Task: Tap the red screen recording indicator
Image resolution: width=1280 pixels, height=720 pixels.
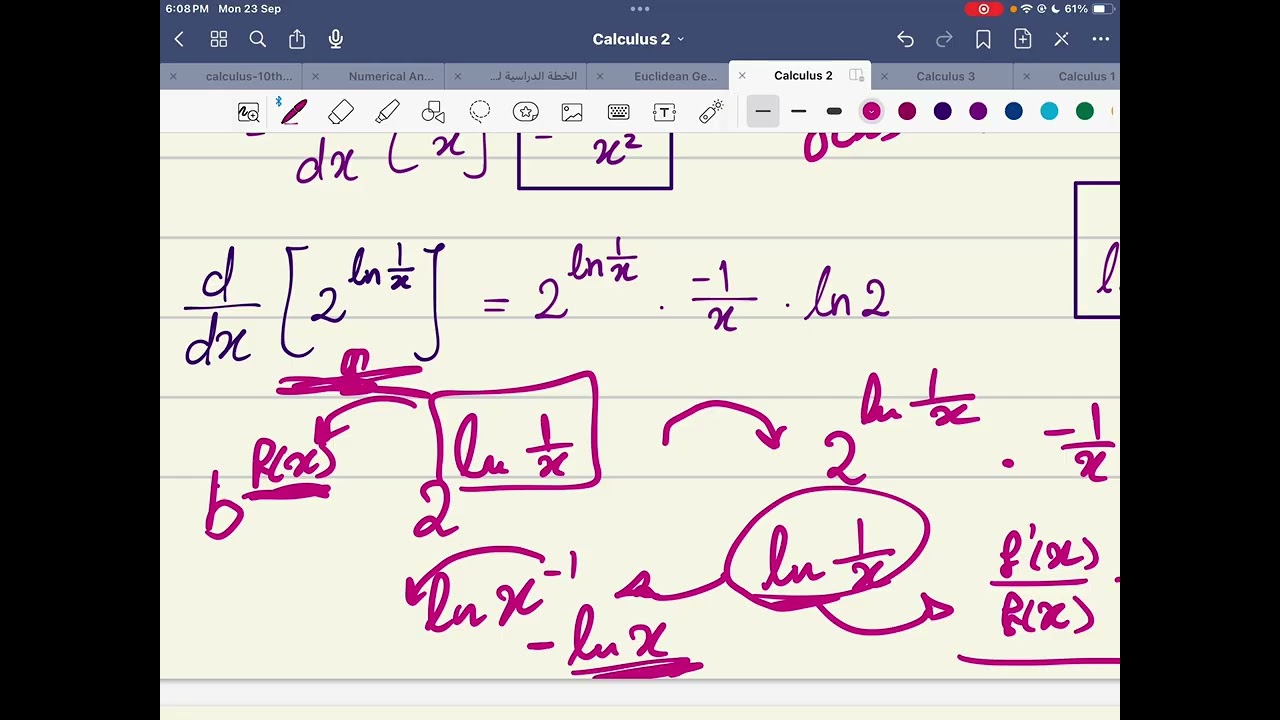Action: click(984, 9)
